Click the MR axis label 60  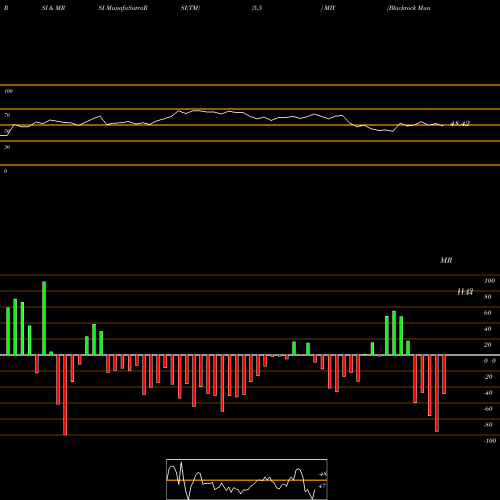pos(488,313)
